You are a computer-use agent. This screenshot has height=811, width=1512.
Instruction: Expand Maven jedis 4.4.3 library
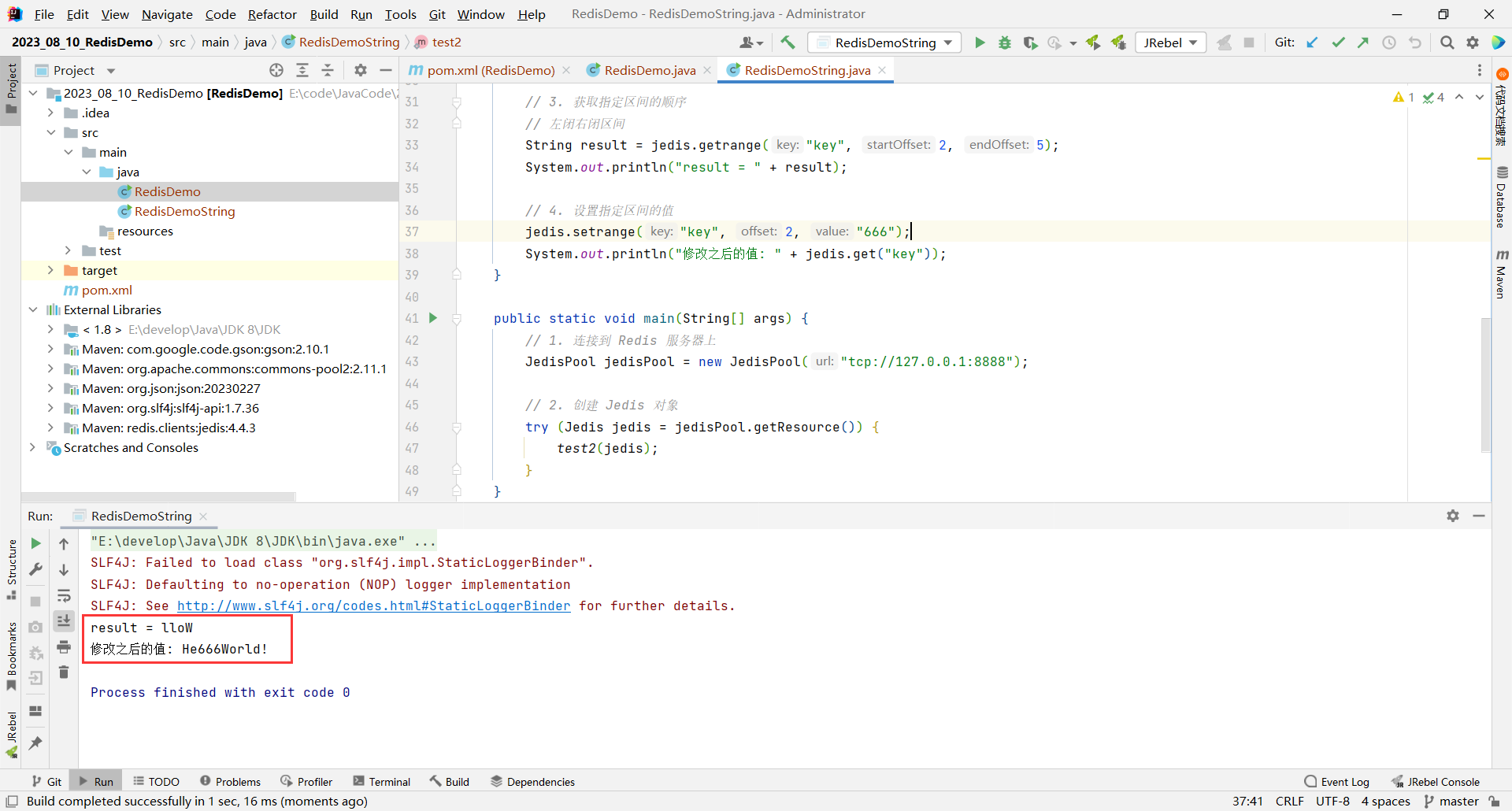(50, 428)
